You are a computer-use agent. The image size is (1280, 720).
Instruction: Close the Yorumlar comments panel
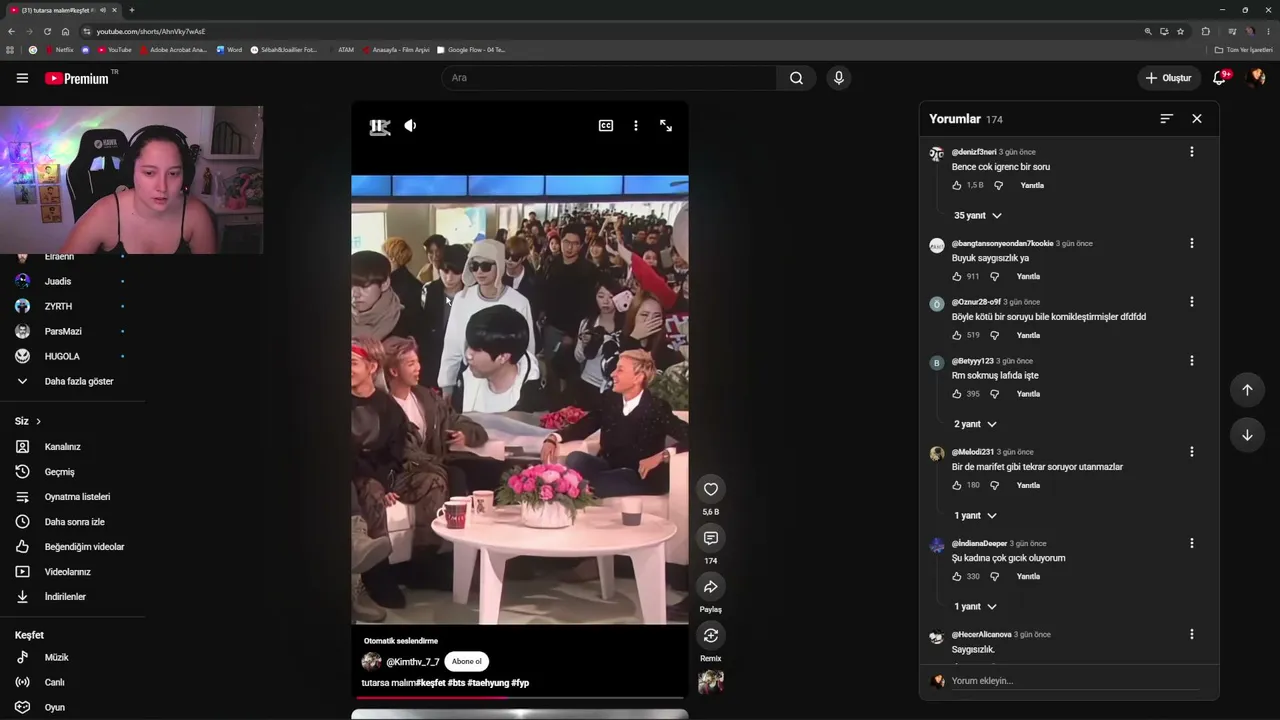point(1197,119)
